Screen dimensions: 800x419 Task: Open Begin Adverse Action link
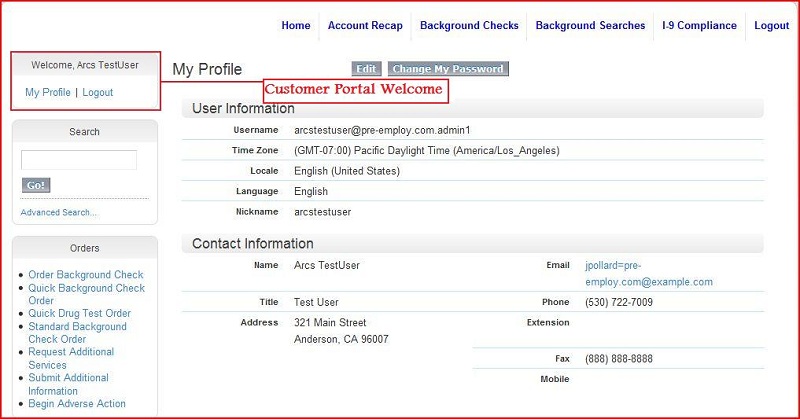click(x=77, y=404)
